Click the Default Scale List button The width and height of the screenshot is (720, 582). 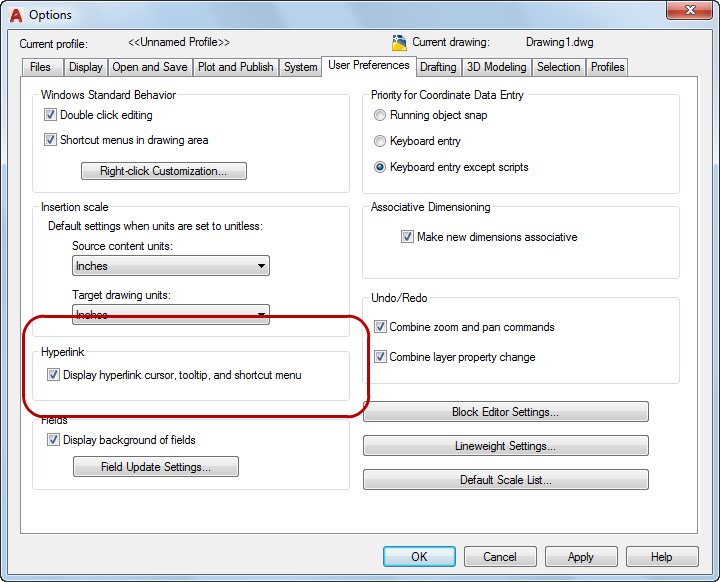click(505, 480)
